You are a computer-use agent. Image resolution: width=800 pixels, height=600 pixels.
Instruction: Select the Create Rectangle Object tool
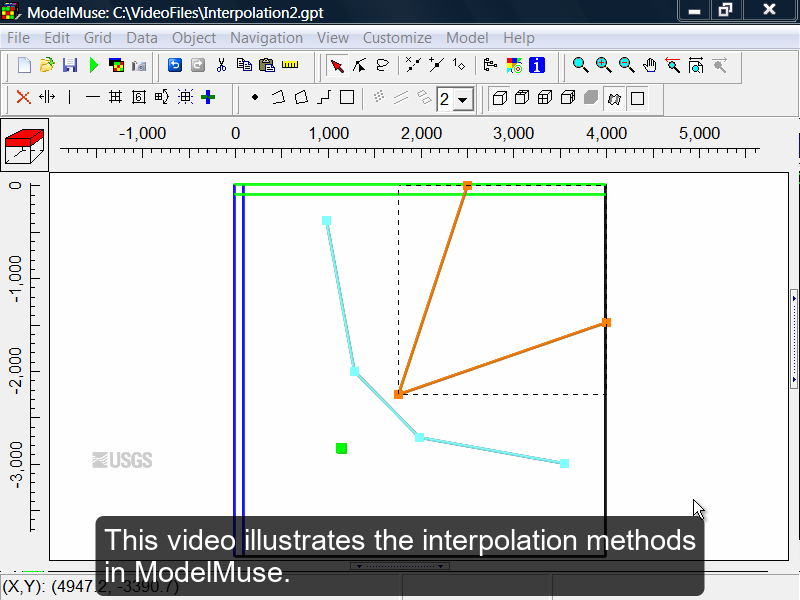pos(346,98)
